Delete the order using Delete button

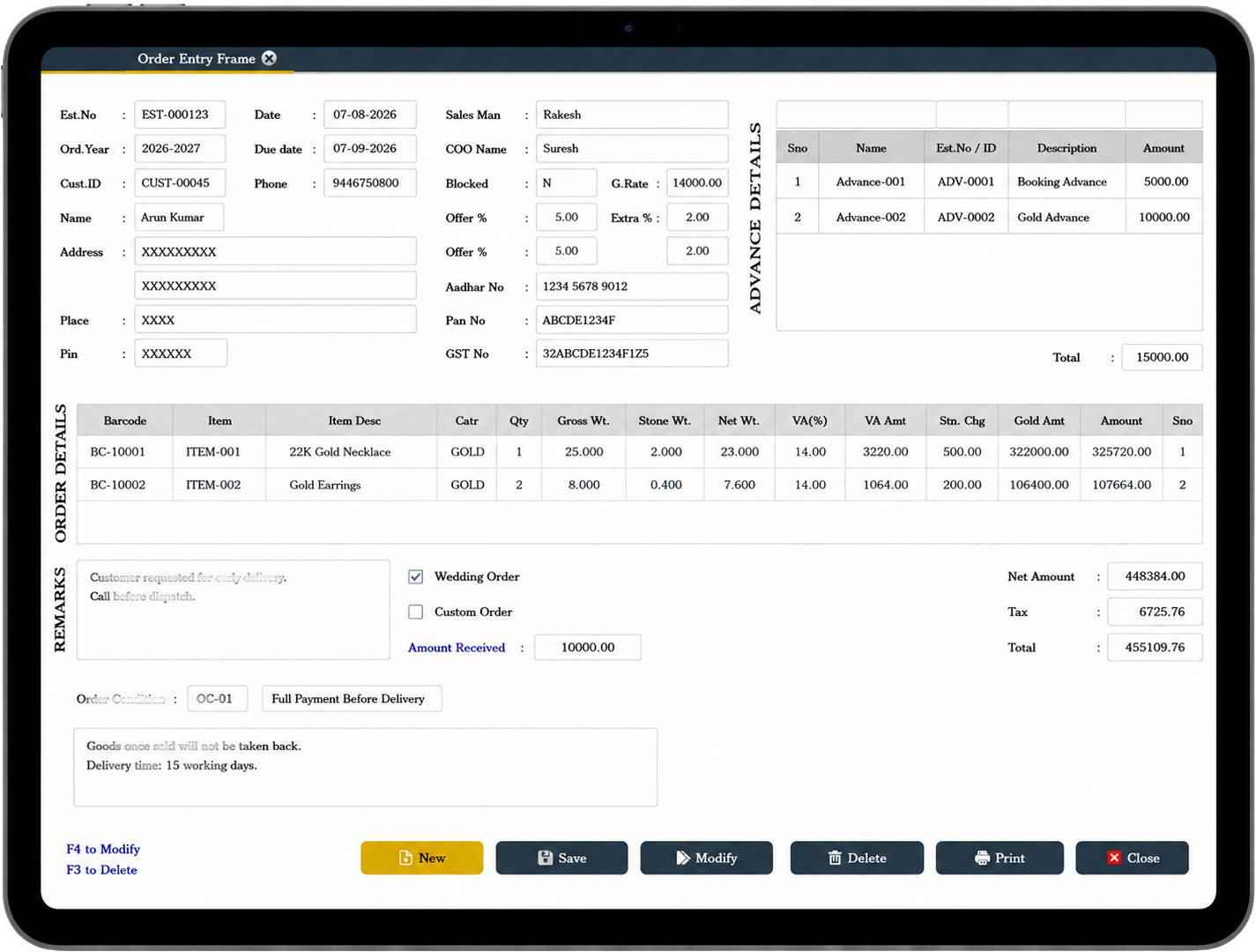(857, 858)
